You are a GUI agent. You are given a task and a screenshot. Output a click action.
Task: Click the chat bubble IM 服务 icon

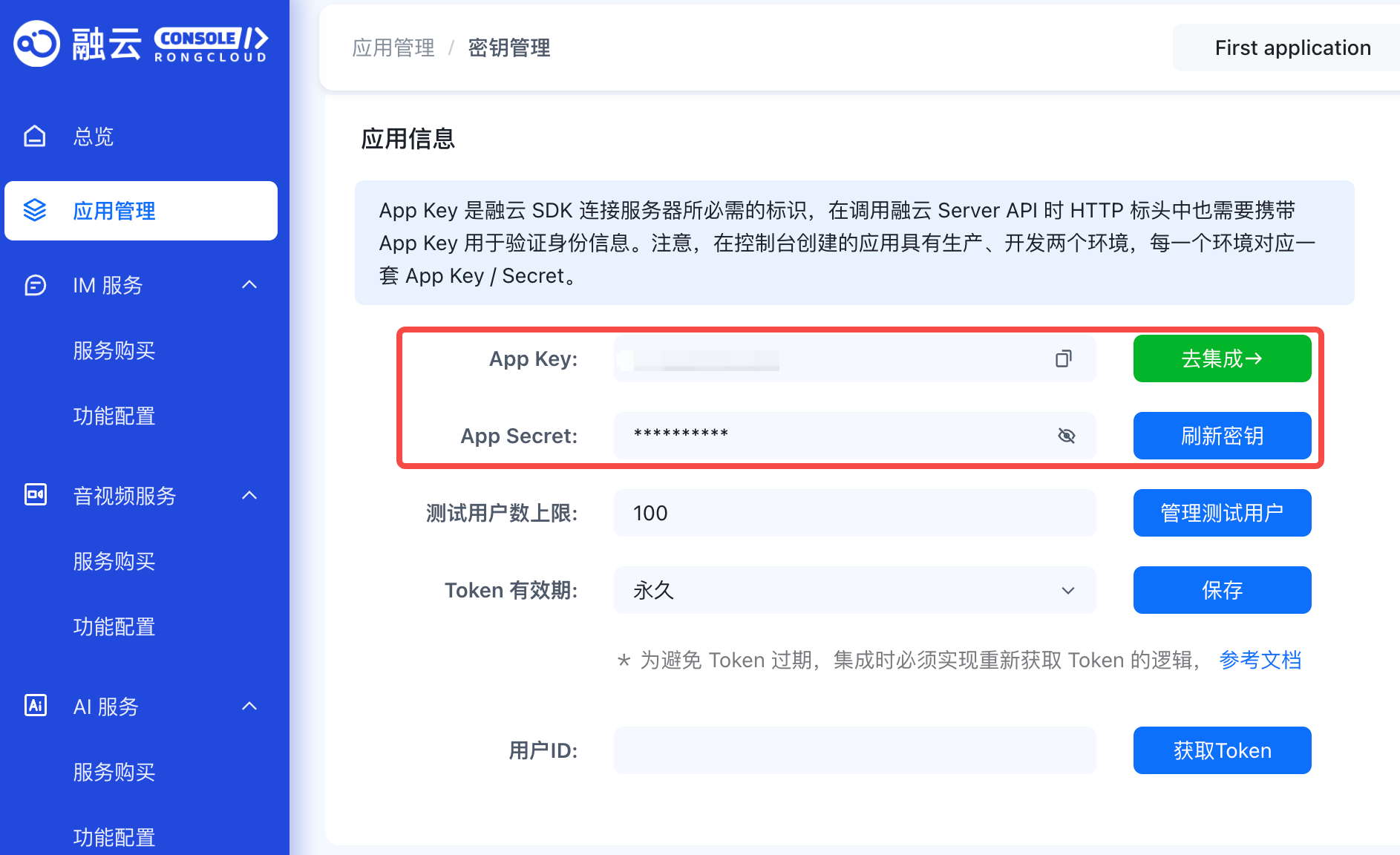pos(35,285)
